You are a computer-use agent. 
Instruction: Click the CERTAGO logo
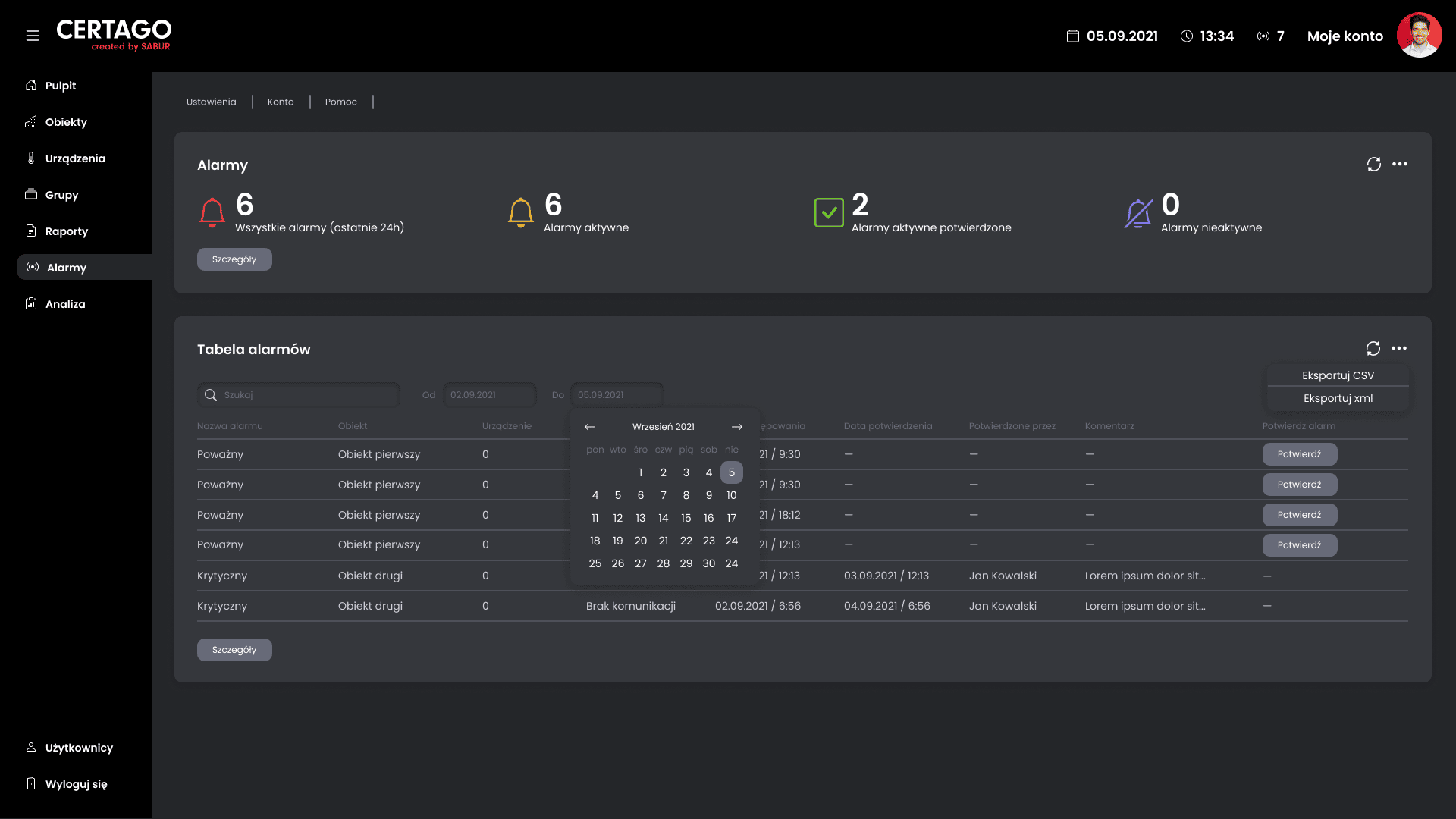click(114, 35)
